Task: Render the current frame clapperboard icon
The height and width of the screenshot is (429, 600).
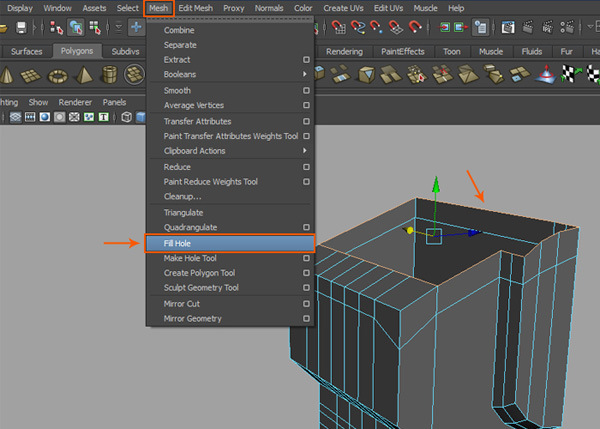Action: click(528, 27)
